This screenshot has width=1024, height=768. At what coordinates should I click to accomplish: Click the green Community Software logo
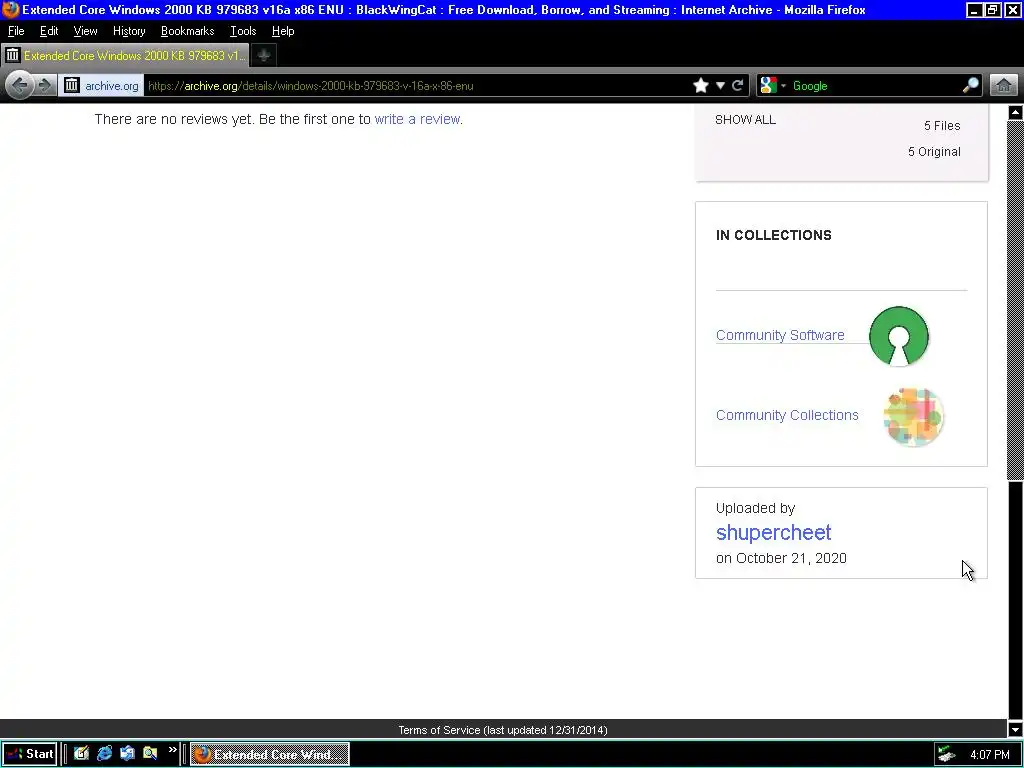point(899,336)
